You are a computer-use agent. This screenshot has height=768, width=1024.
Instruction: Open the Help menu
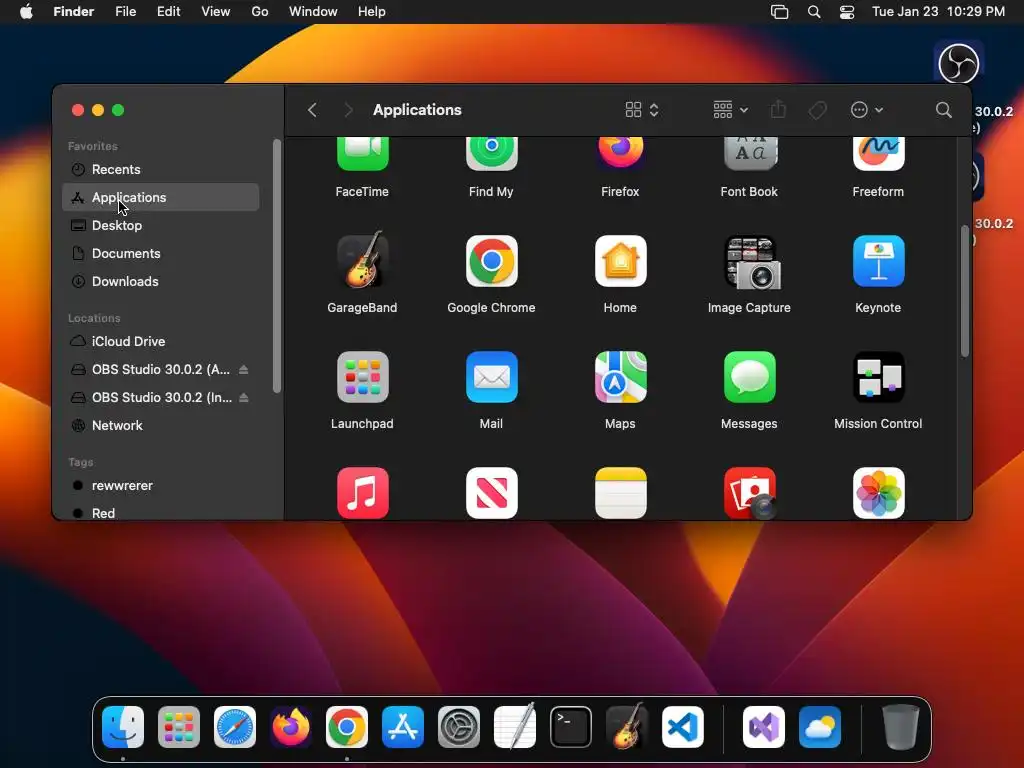coord(372,12)
